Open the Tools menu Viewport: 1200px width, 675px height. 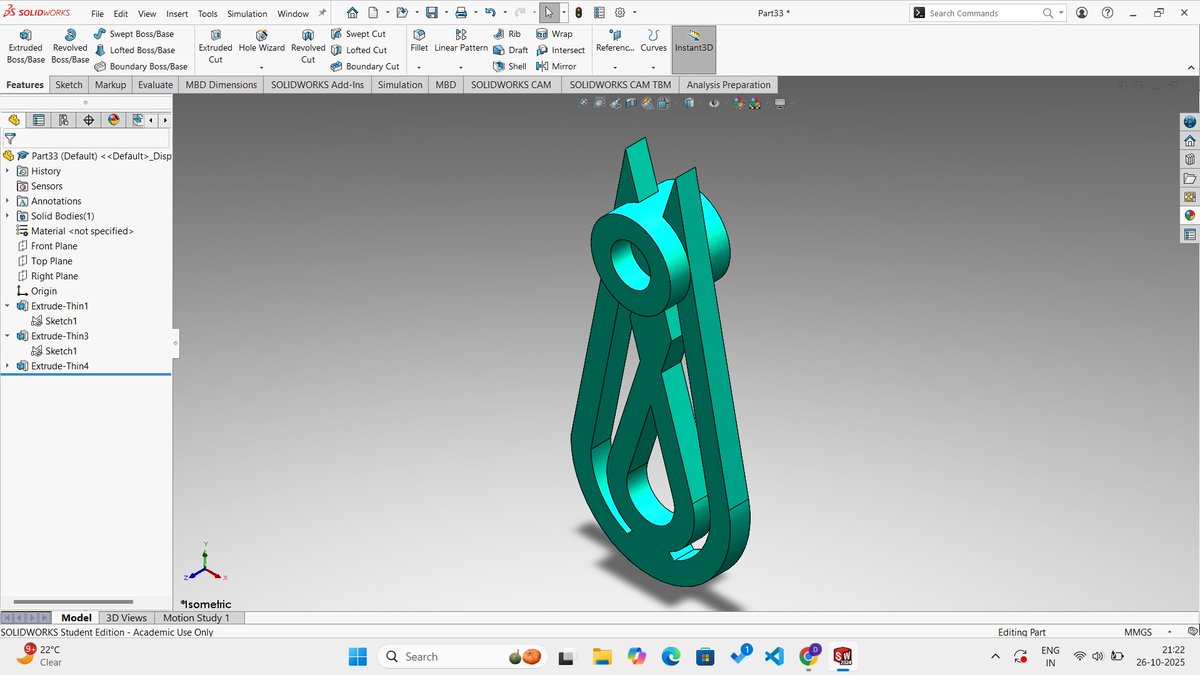click(207, 14)
